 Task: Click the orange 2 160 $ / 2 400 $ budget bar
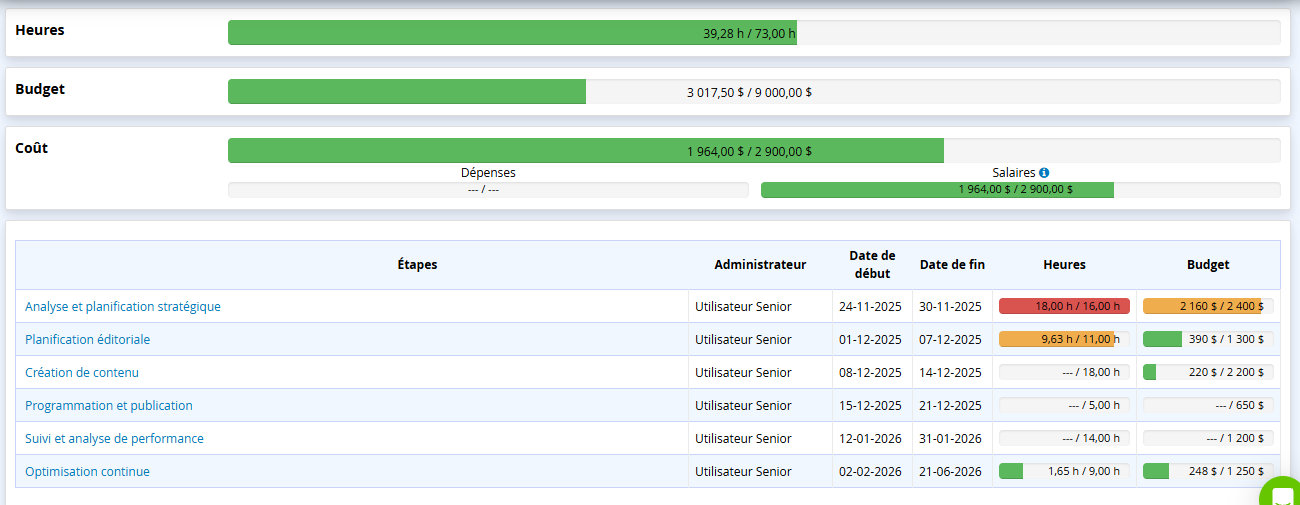point(1208,307)
